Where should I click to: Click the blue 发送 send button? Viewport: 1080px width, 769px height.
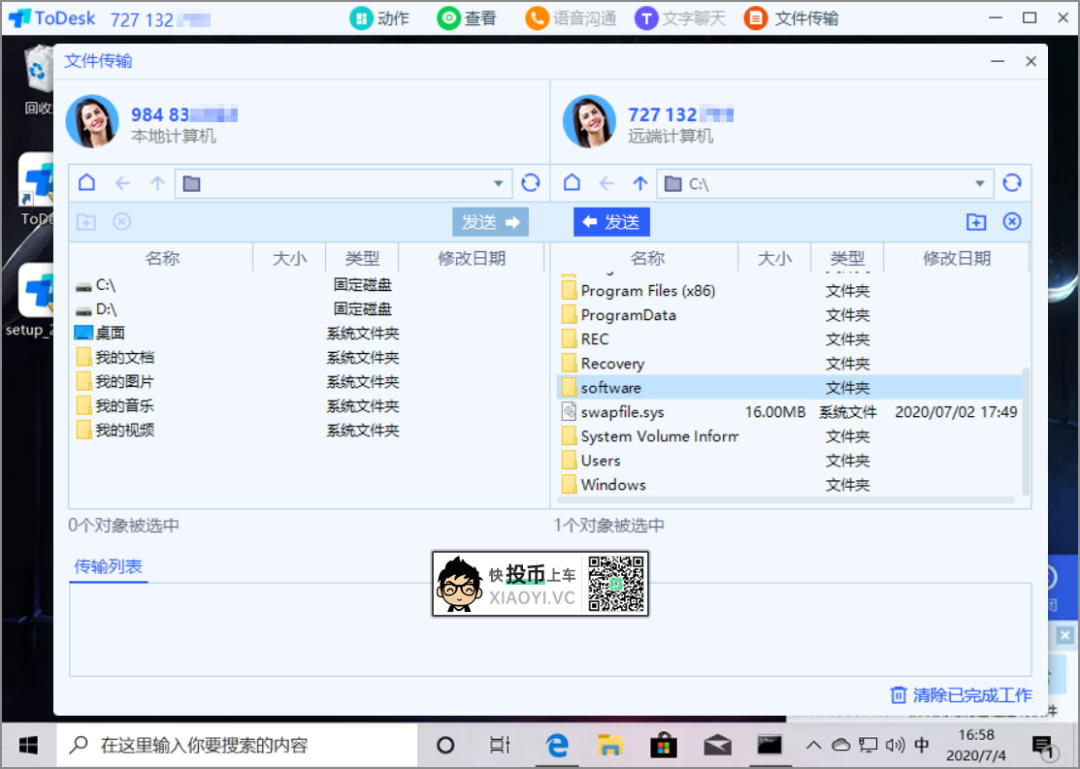click(x=611, y=222)
